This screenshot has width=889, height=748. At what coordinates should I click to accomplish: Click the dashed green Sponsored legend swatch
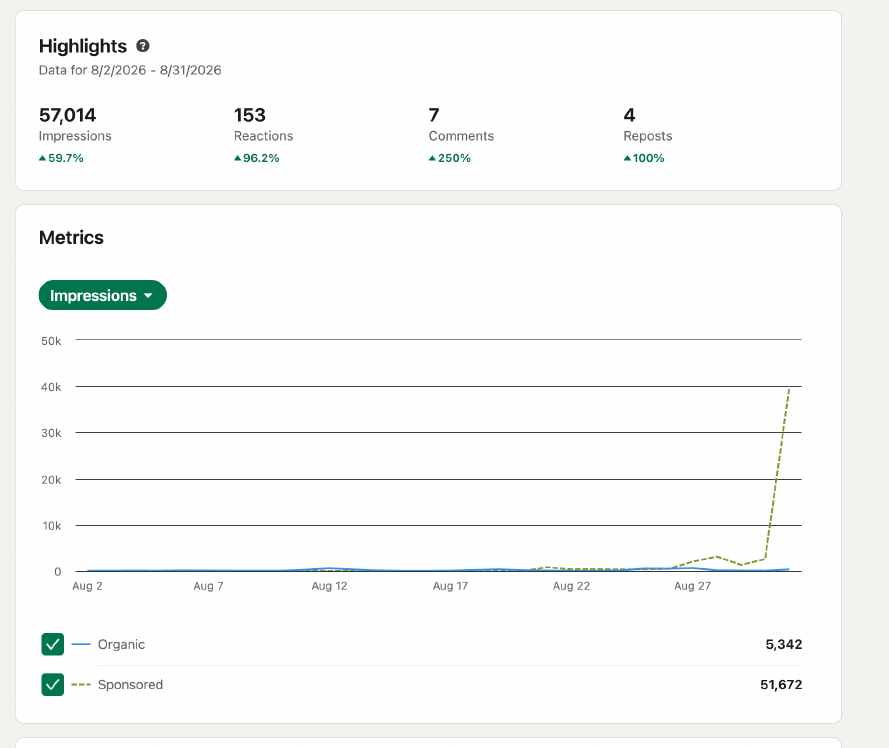click(x=81, y=684)
